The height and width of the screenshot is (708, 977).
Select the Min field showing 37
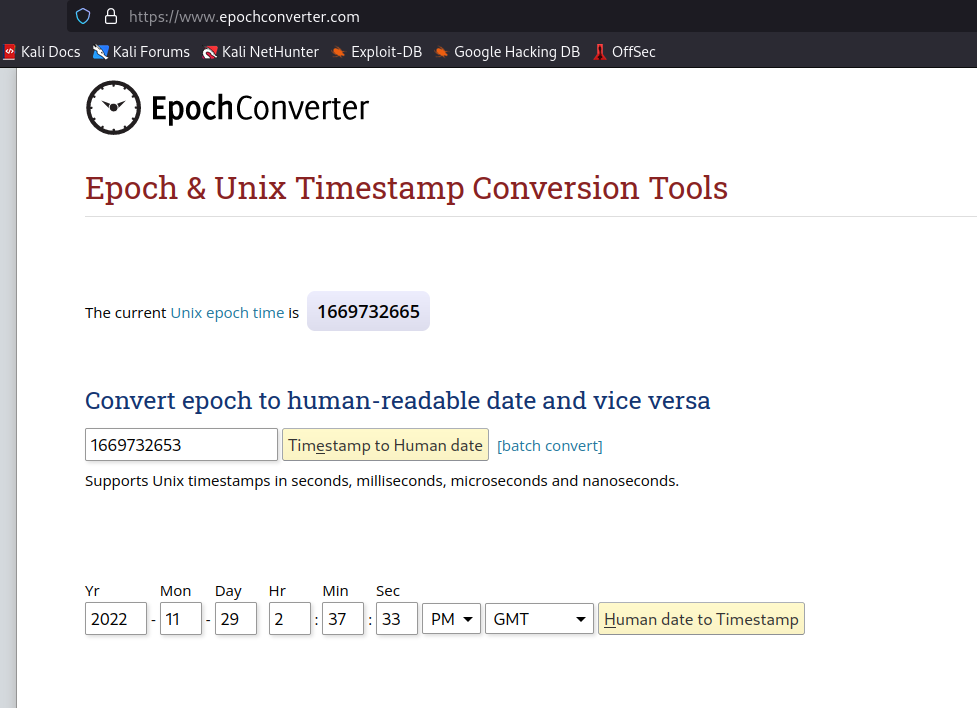342,619
